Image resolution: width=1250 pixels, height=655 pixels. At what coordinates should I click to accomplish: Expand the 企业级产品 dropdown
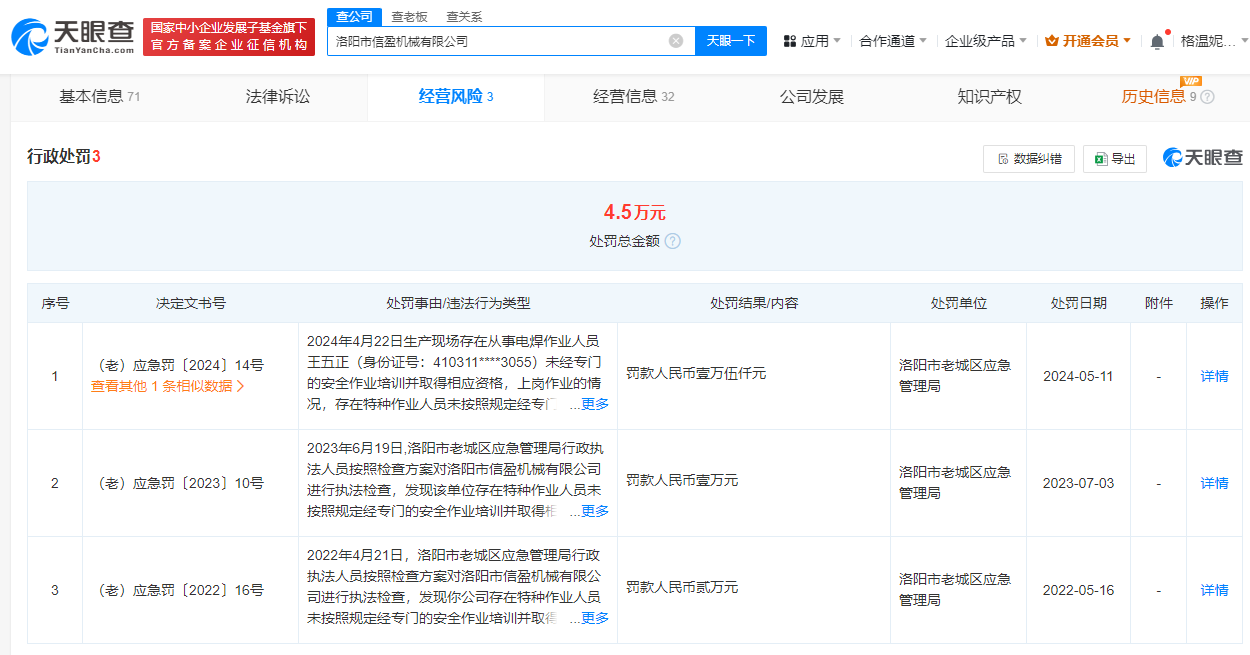tap(986, 41)
